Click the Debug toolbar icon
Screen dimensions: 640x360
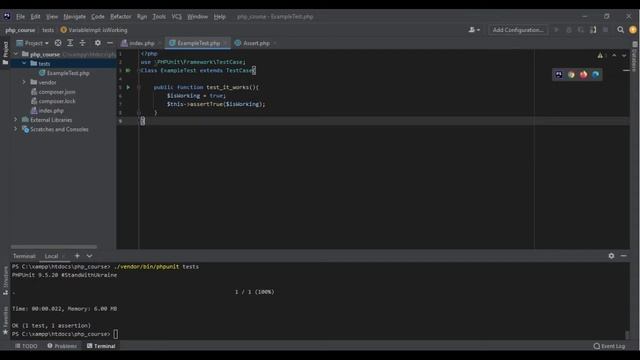[x=569, y=30]
